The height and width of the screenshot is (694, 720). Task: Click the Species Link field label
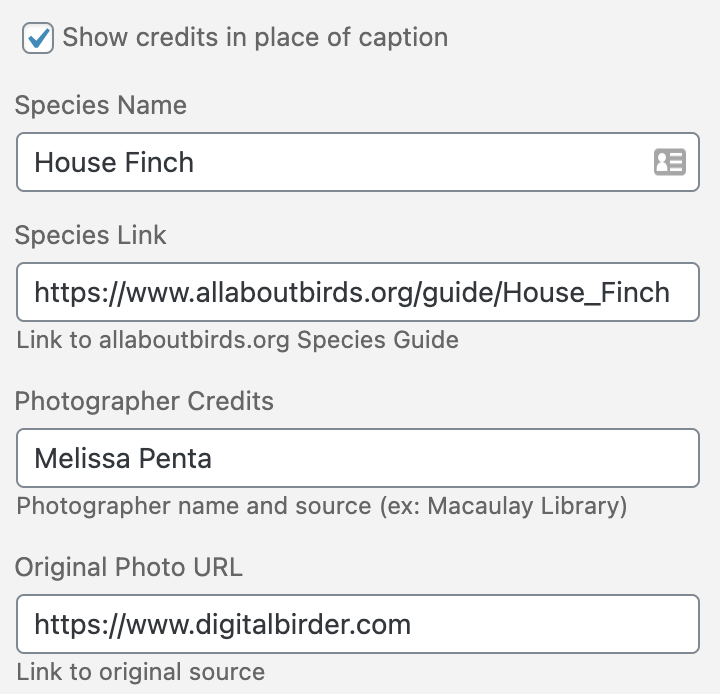[x=91, y=235]
